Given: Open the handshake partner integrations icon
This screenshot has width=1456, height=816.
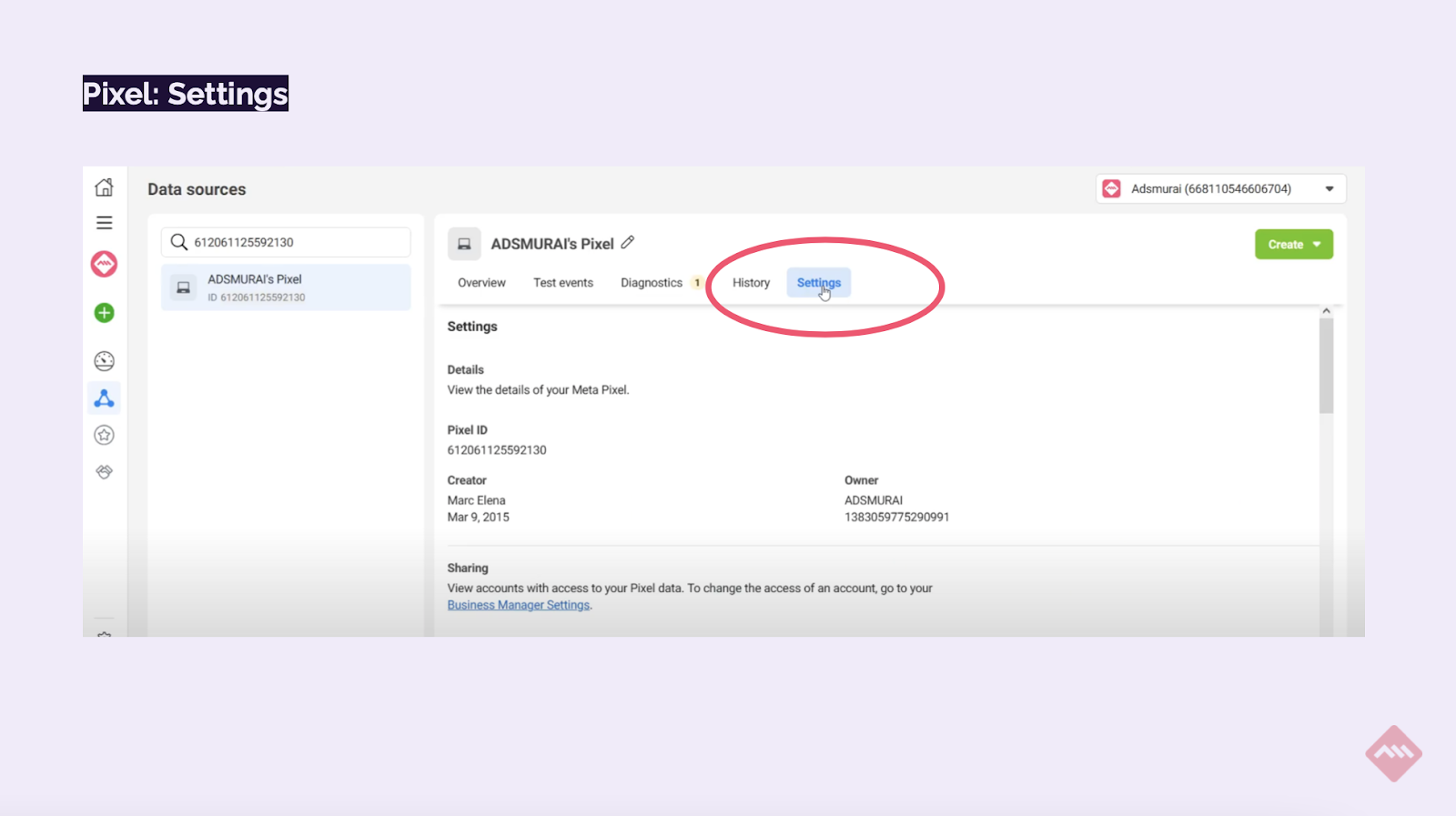Looking at the screenshot, I should 105,472.
